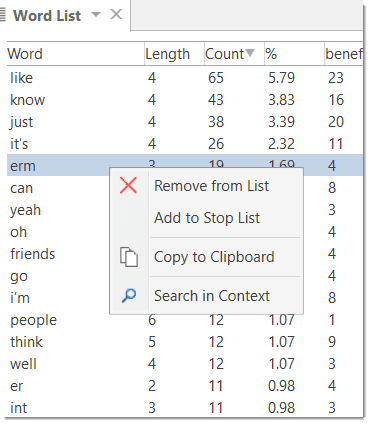Toggle the Count sort direction arrow
Image resolution: width=370 pixels, height=424 pixels.
pyautogui.click(x=250, y=53)
